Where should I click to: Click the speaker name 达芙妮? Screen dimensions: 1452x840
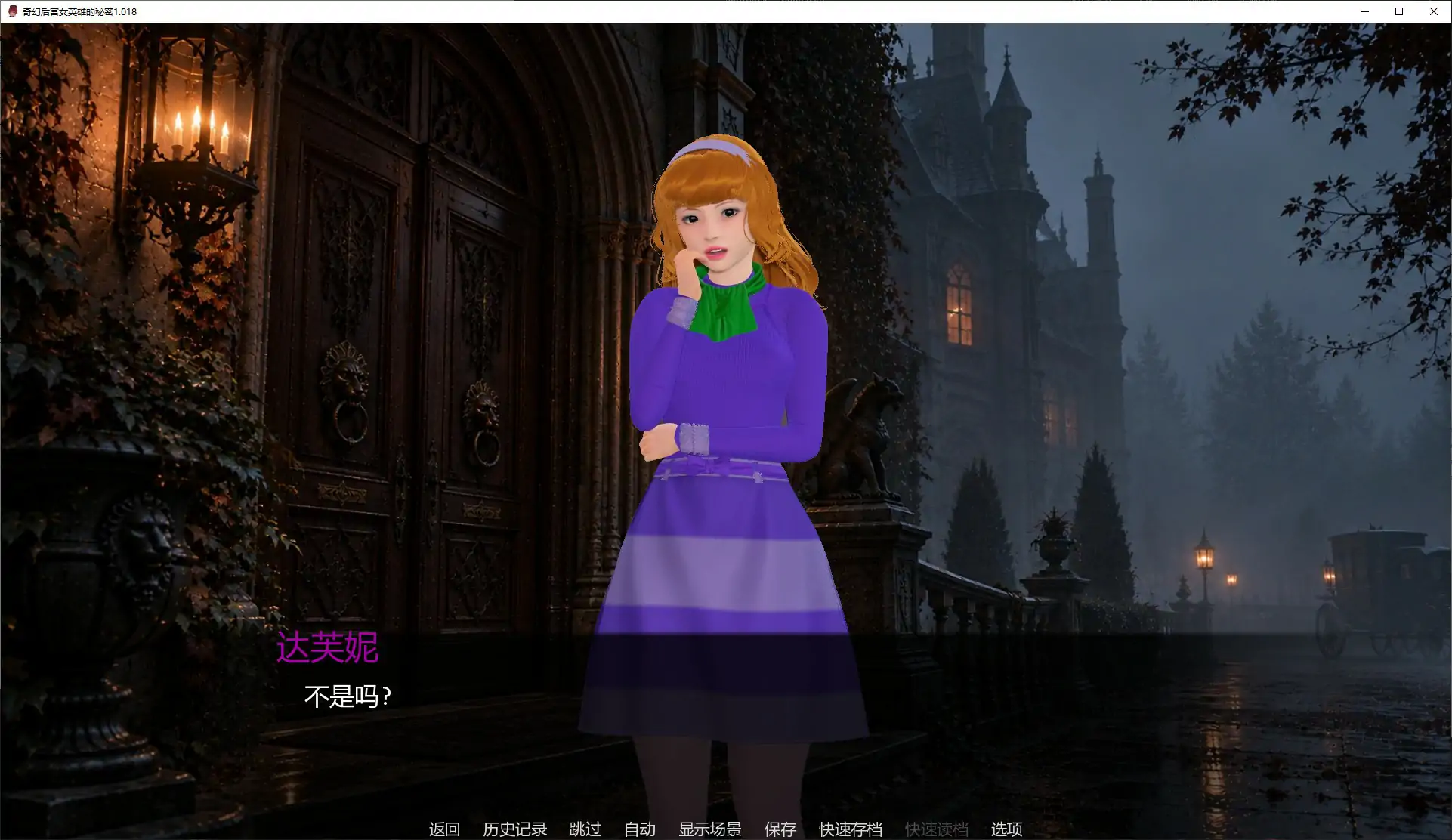point(327,647)
